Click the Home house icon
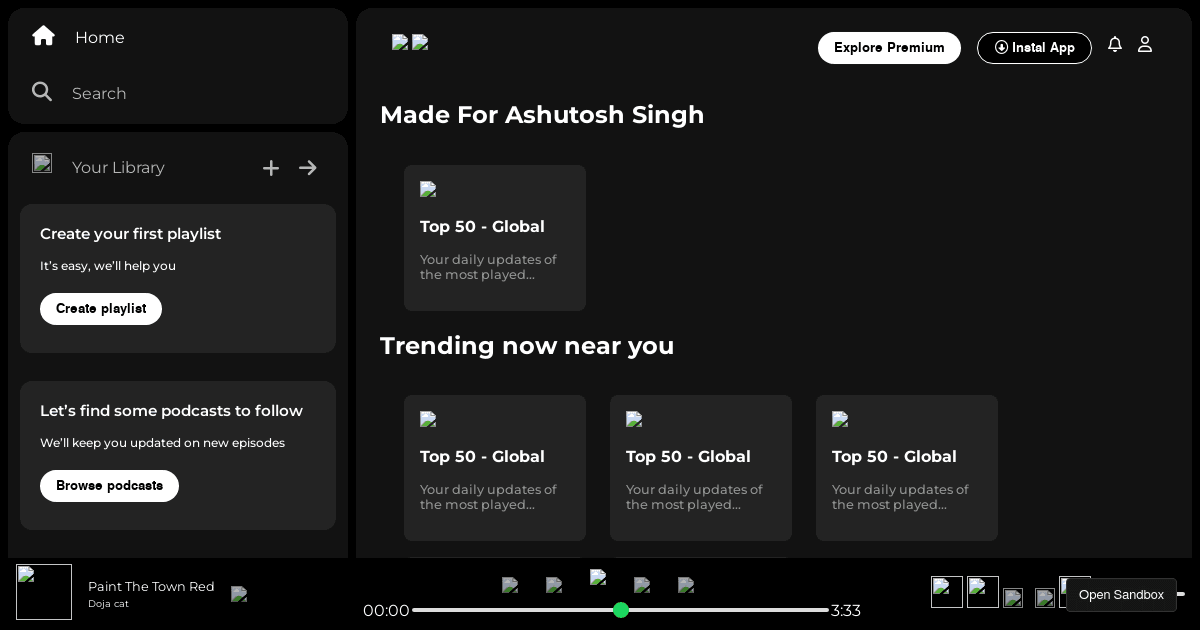Screen dimensions: 1200x630 pyautogui.click(x=43, y=36)
